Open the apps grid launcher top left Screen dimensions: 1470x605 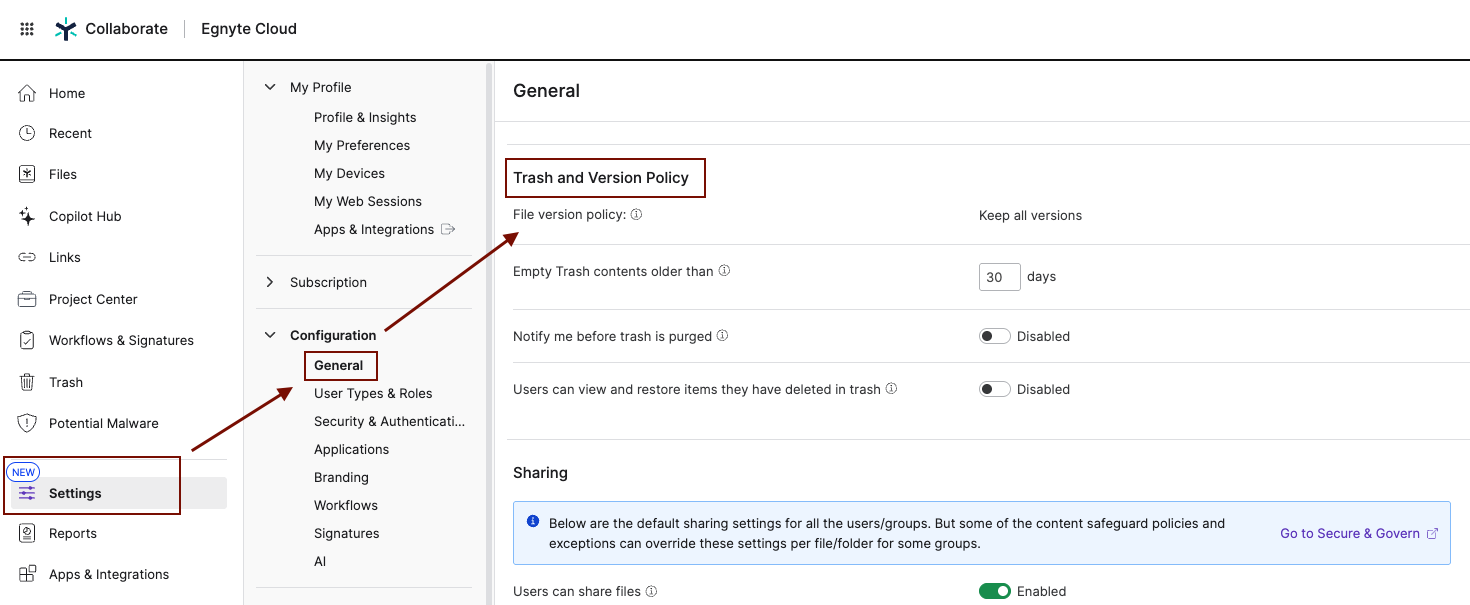click(x=26, y=28)
